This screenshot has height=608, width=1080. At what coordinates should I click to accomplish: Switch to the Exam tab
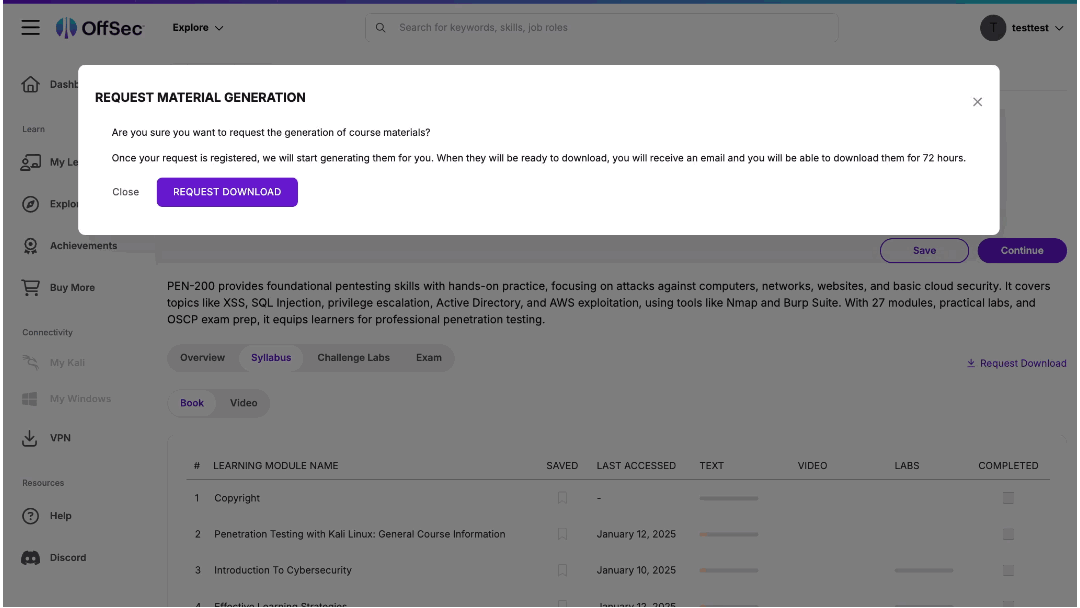pos(428,357)
